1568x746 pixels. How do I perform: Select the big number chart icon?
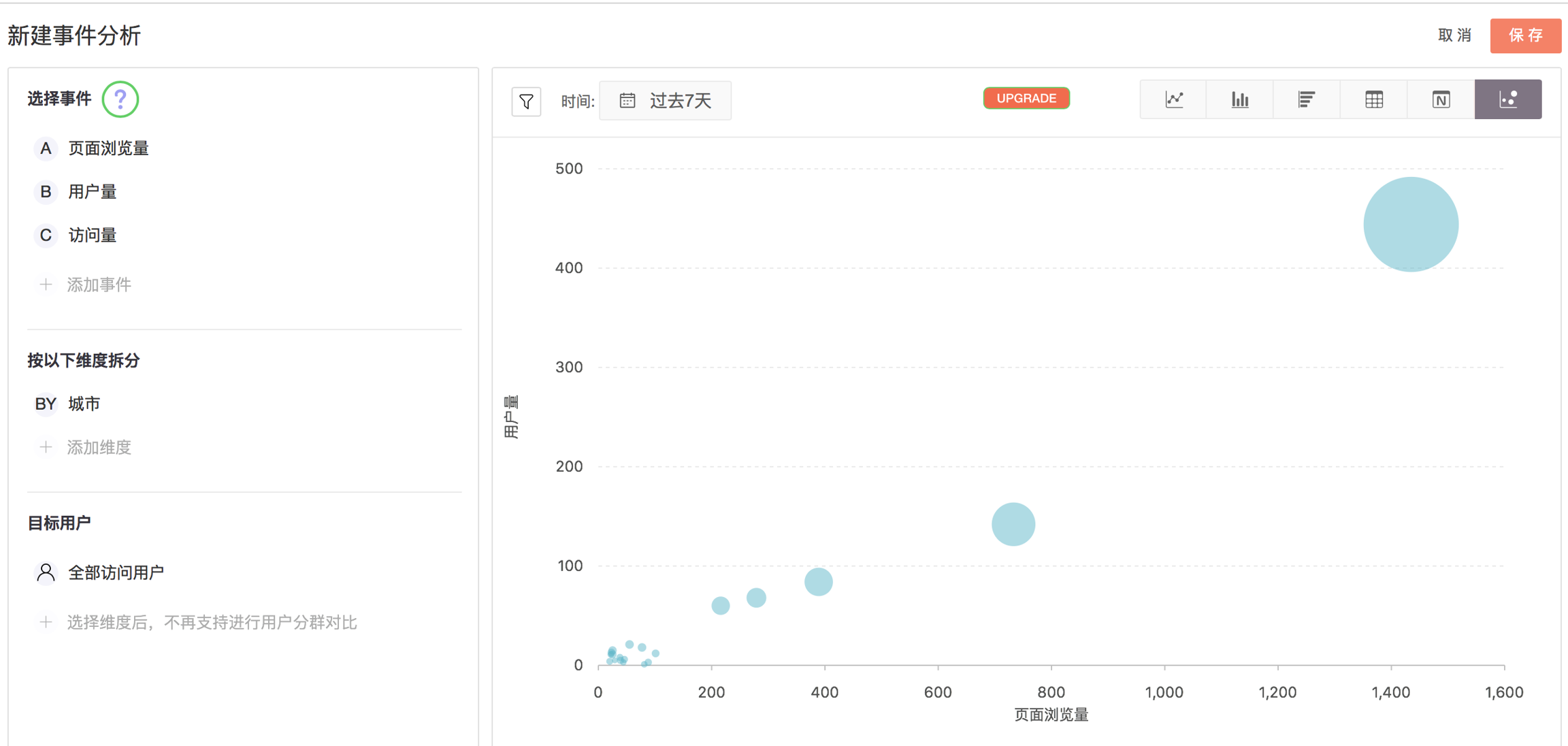coord(1441,100)
